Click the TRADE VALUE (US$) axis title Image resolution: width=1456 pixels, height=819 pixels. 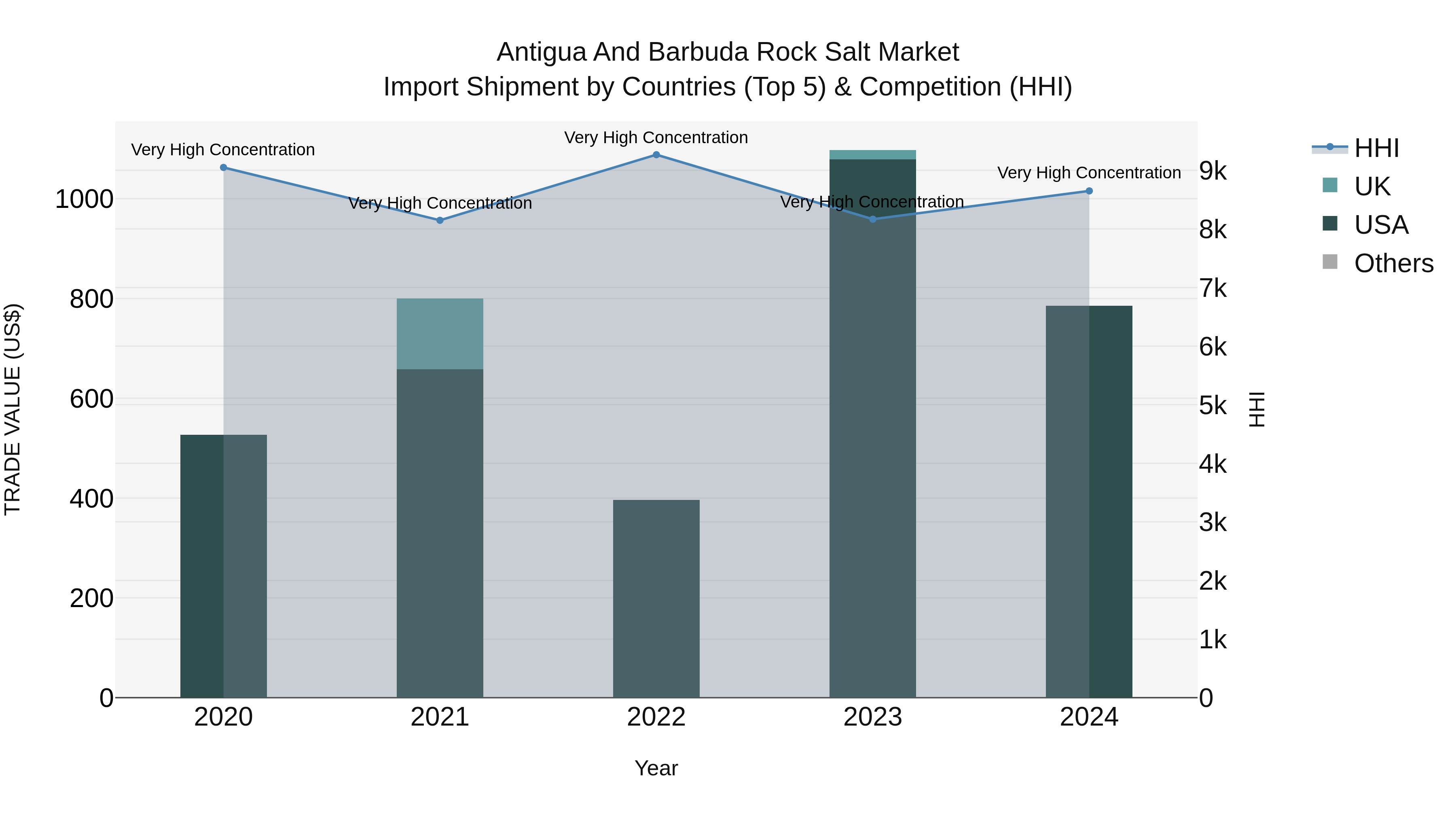tap(13, 409)
